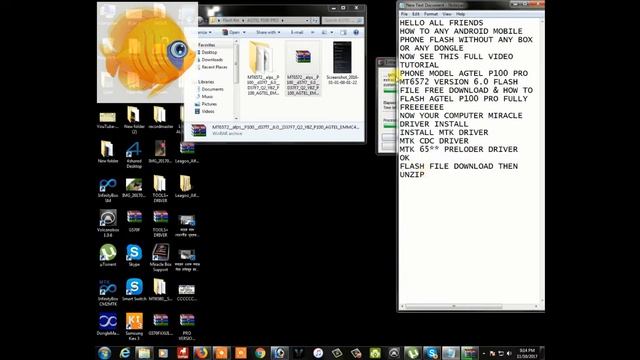Click the volume icon in system tray
The width and height of the screenshot is (640, 360).
point(509,353)
